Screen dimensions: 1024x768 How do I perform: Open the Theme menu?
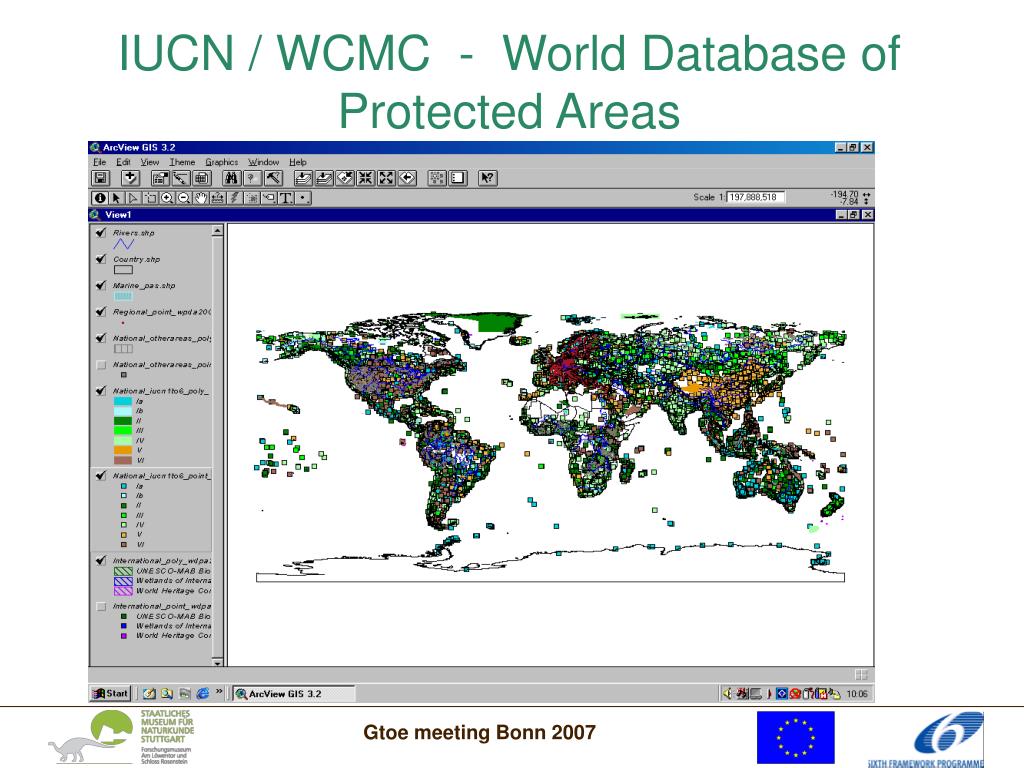coord(182,162)
